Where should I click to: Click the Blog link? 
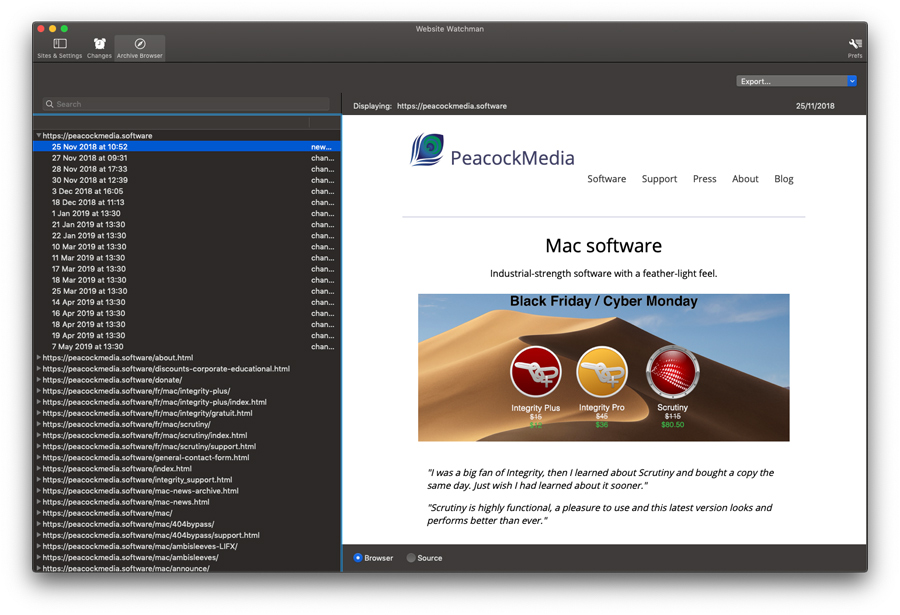click(783, 179)
